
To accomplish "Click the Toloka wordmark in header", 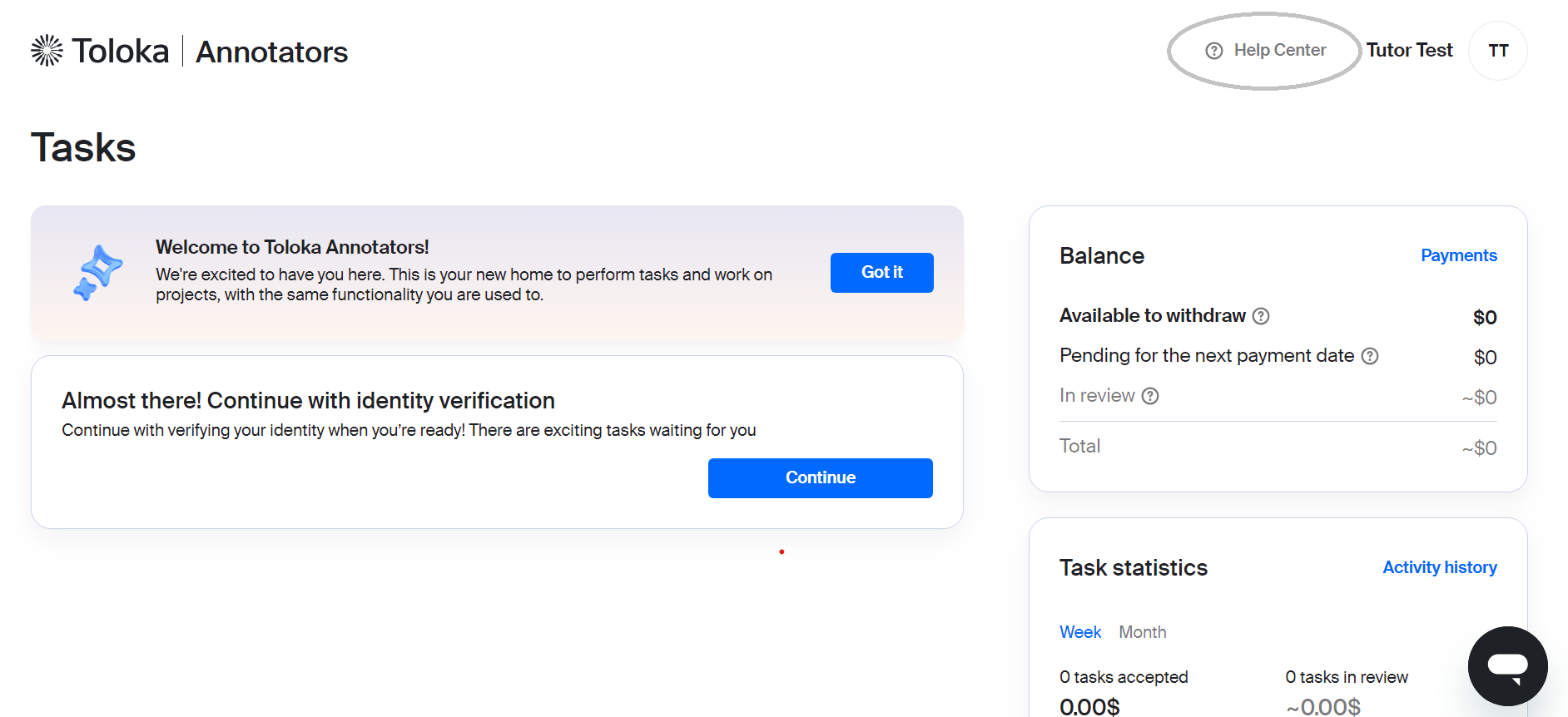I will coord(121,52).
